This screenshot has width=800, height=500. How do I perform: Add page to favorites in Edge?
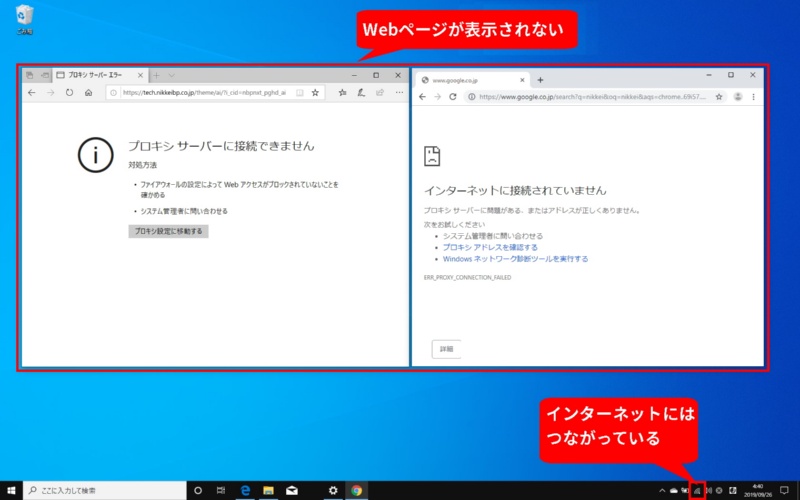click(x=315, y=93)
